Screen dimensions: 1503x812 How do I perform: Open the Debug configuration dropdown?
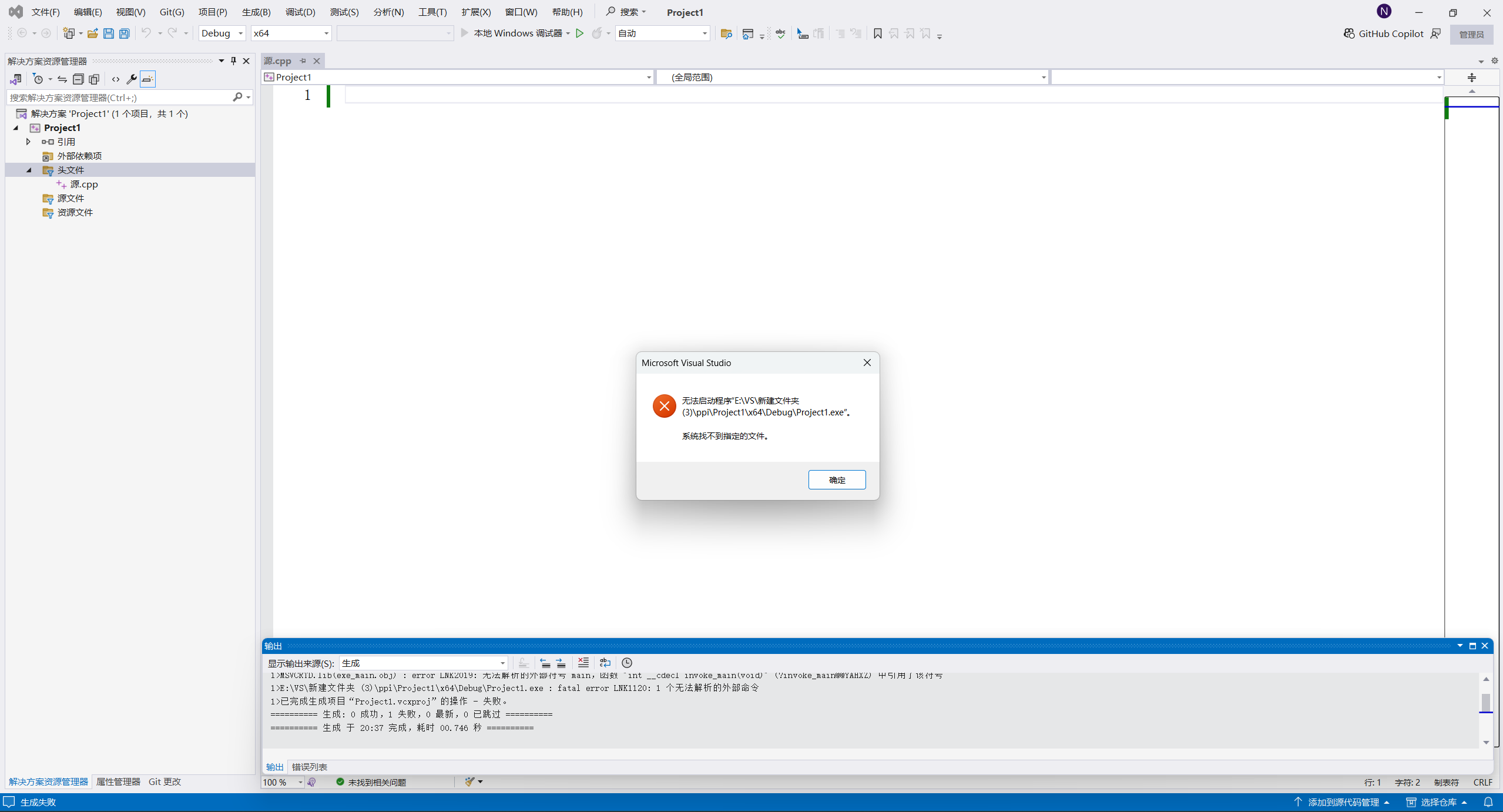[x=222, y=33]
